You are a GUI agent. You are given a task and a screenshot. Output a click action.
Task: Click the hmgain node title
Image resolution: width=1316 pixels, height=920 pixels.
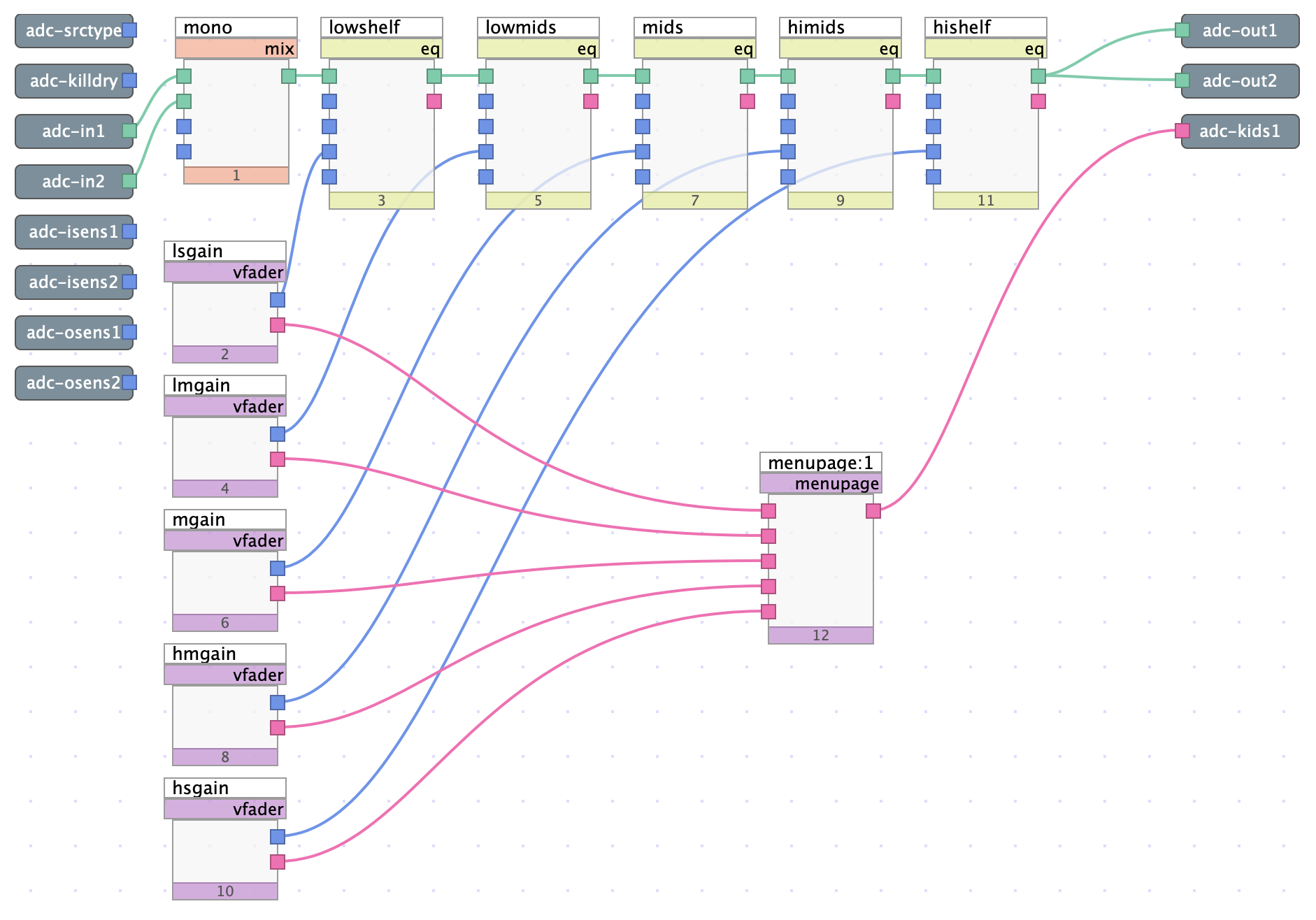coord(225,654)
